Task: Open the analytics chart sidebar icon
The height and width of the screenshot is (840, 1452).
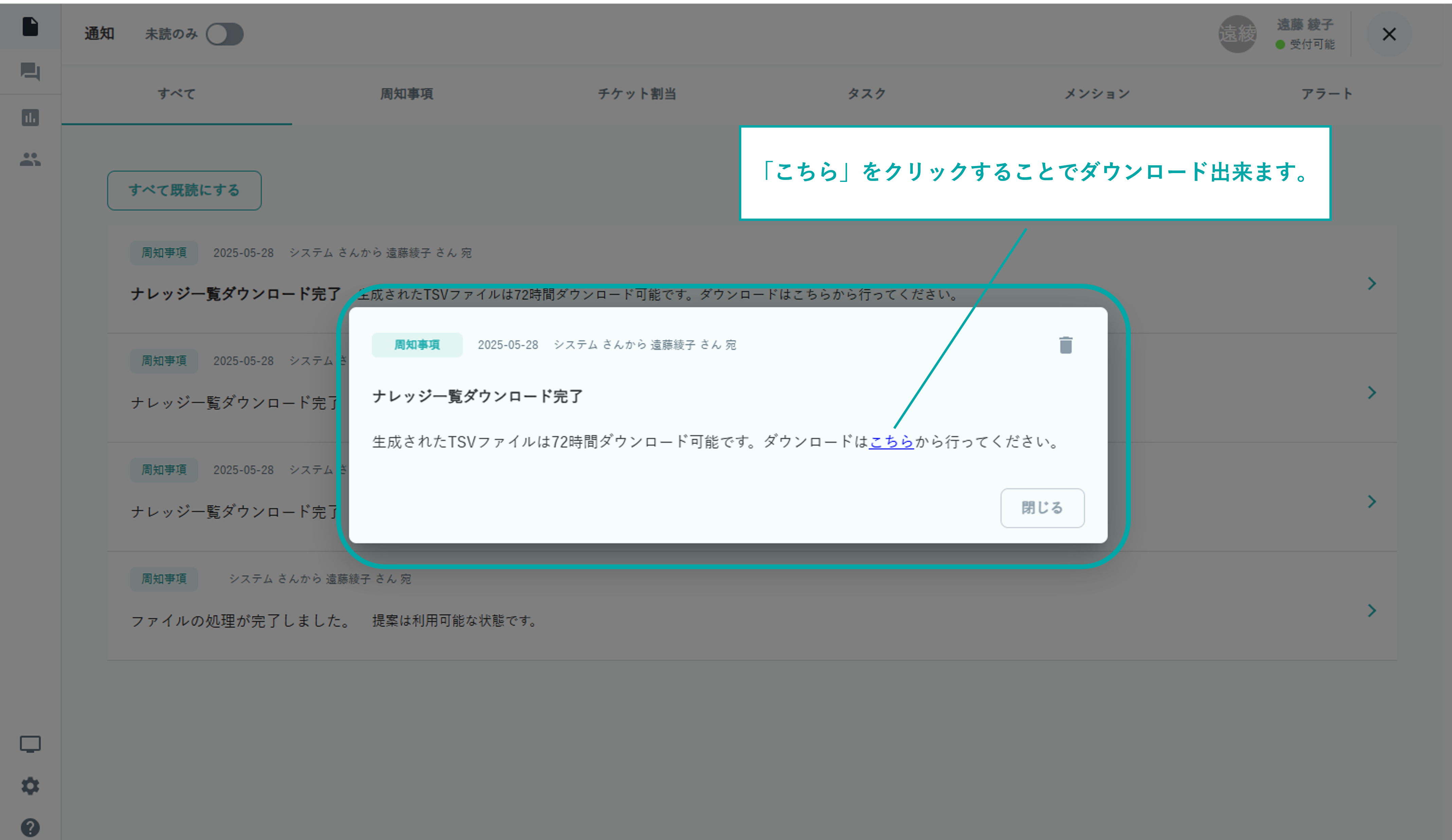Action: click(30, 117)
